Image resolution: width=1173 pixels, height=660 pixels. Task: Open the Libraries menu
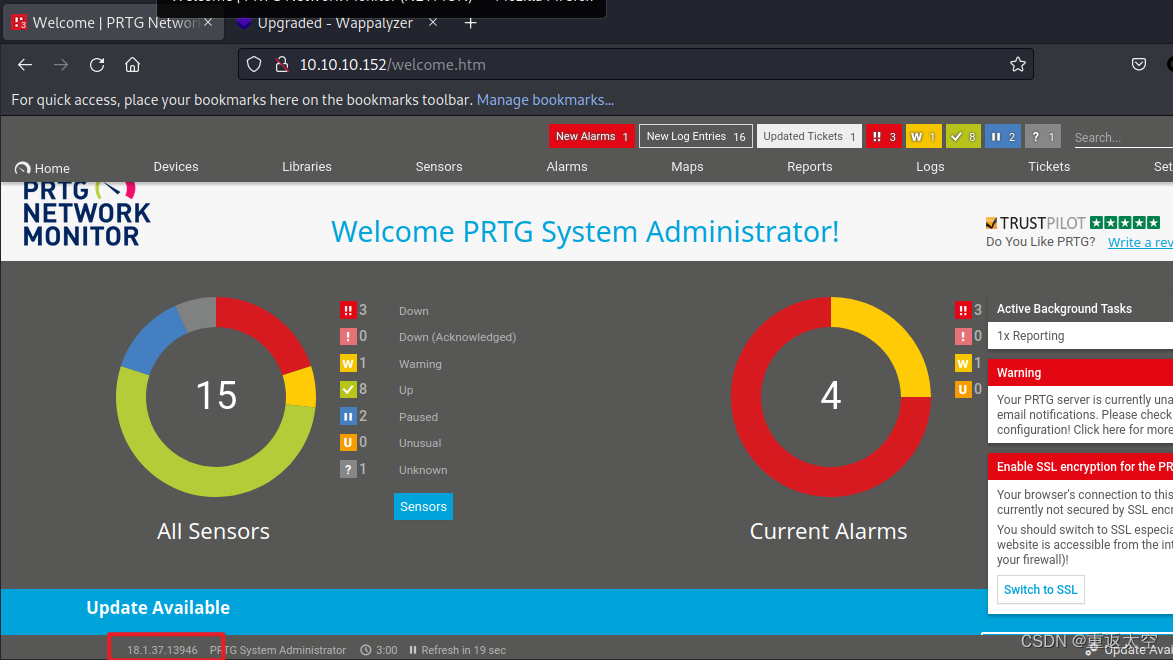307,167
